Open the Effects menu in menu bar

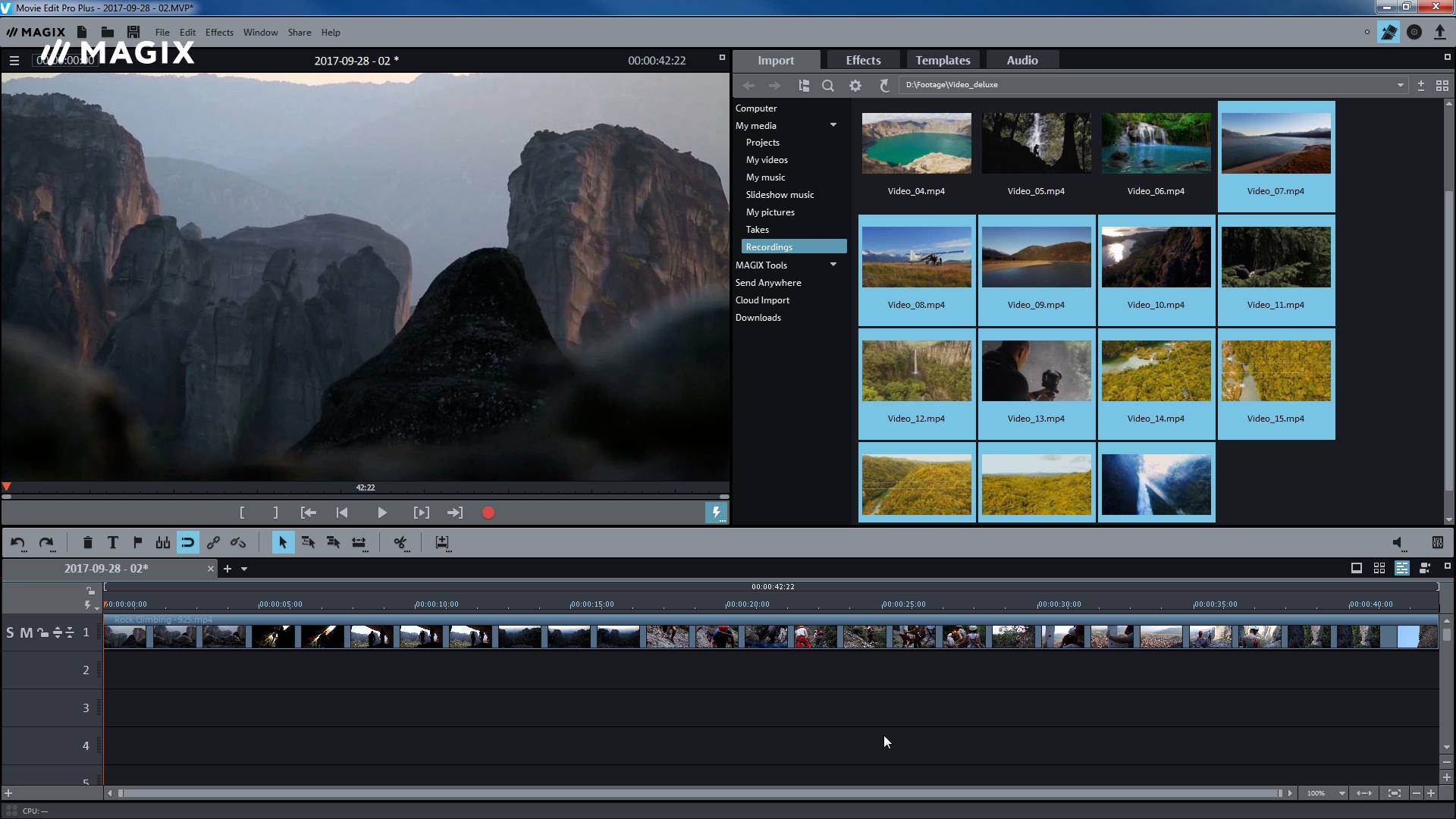click(x=218, y=32)
